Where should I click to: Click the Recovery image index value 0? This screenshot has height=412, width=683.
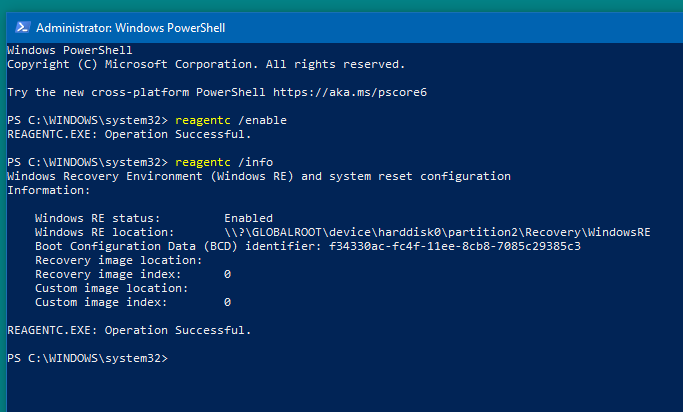click(x=227, y=274)
